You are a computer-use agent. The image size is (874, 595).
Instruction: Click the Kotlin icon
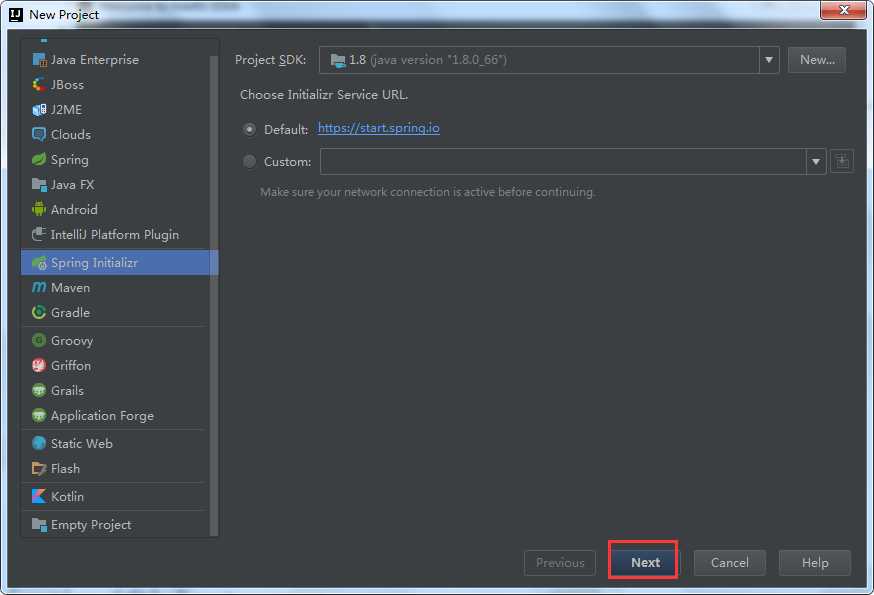tap(39, 496)
